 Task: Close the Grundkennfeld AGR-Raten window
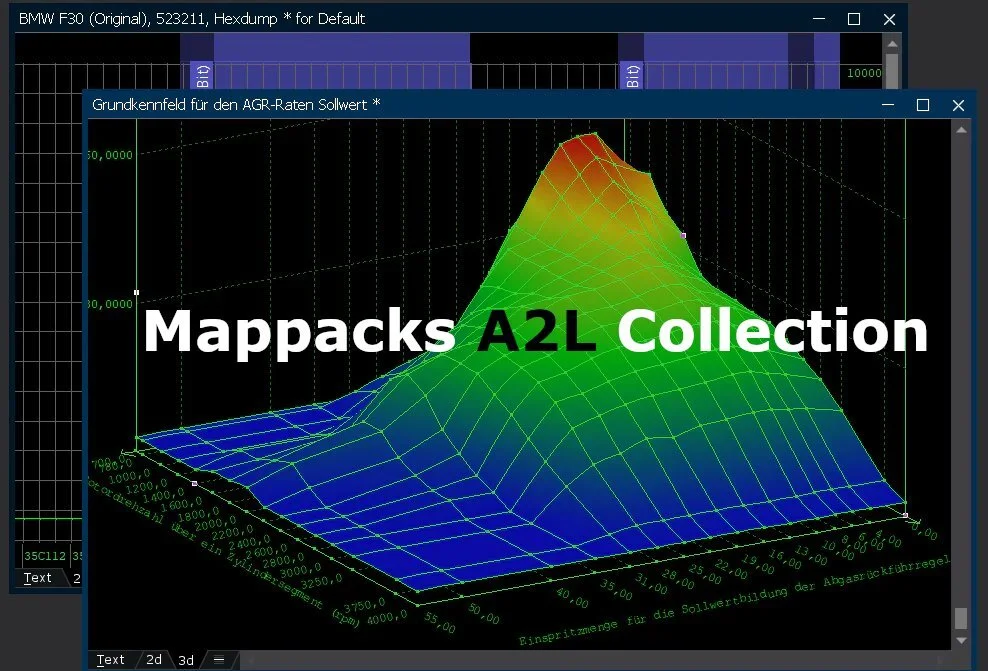pyautogui.click(x=958, y=105)
